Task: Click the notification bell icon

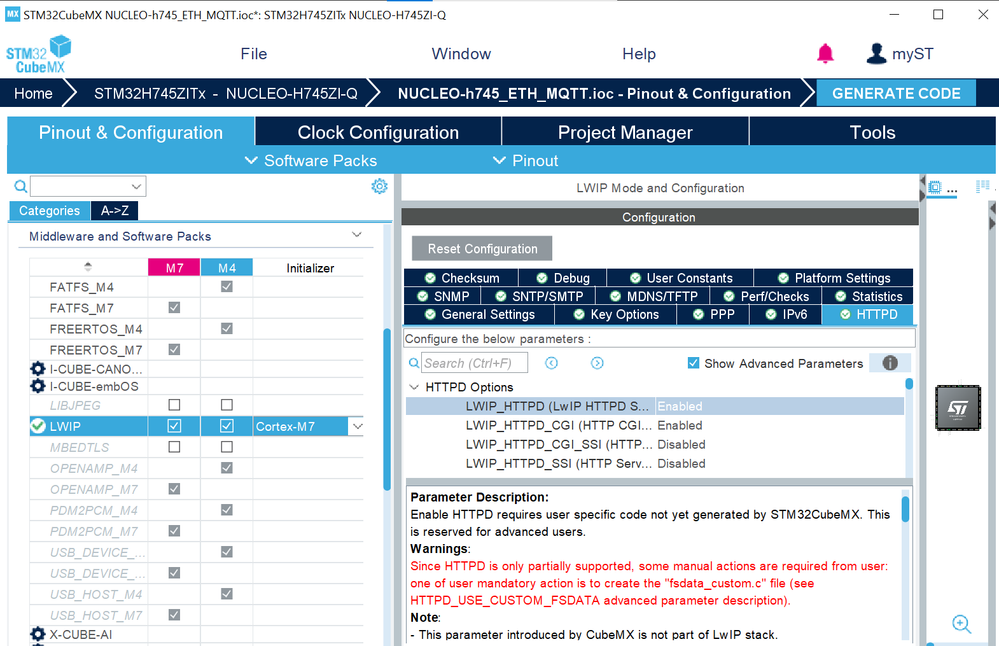Action: click(x=825, y=54)
